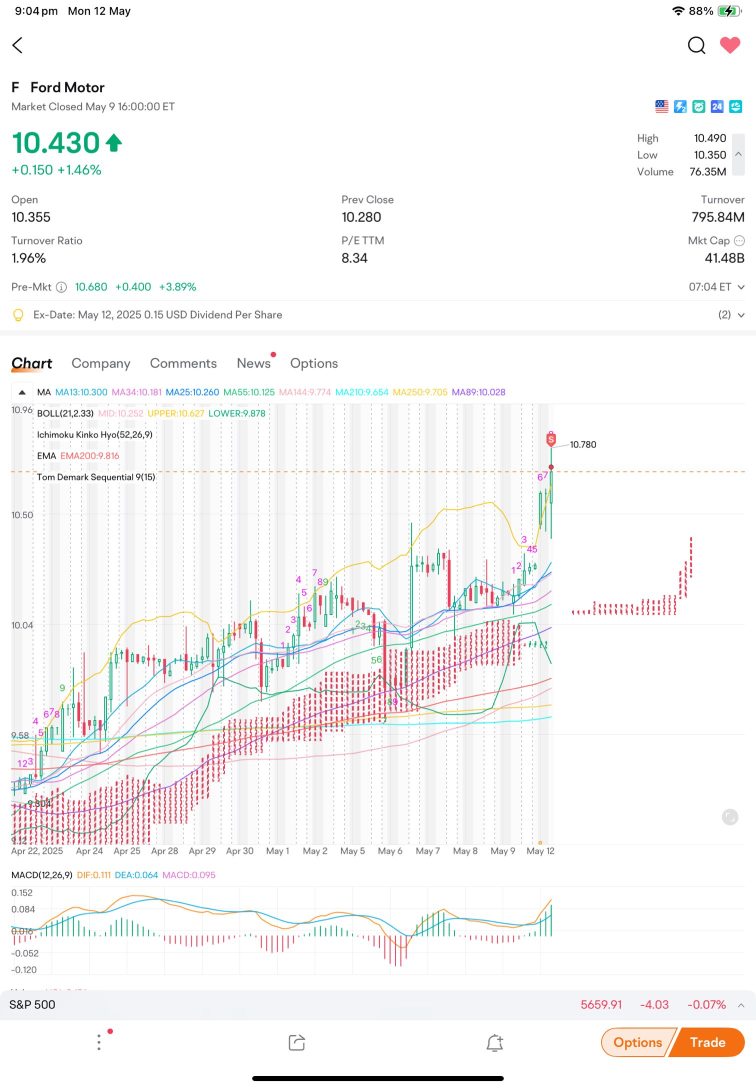756x1088 pixels.
Task: Open the News tab
Action: click(253, 364)
